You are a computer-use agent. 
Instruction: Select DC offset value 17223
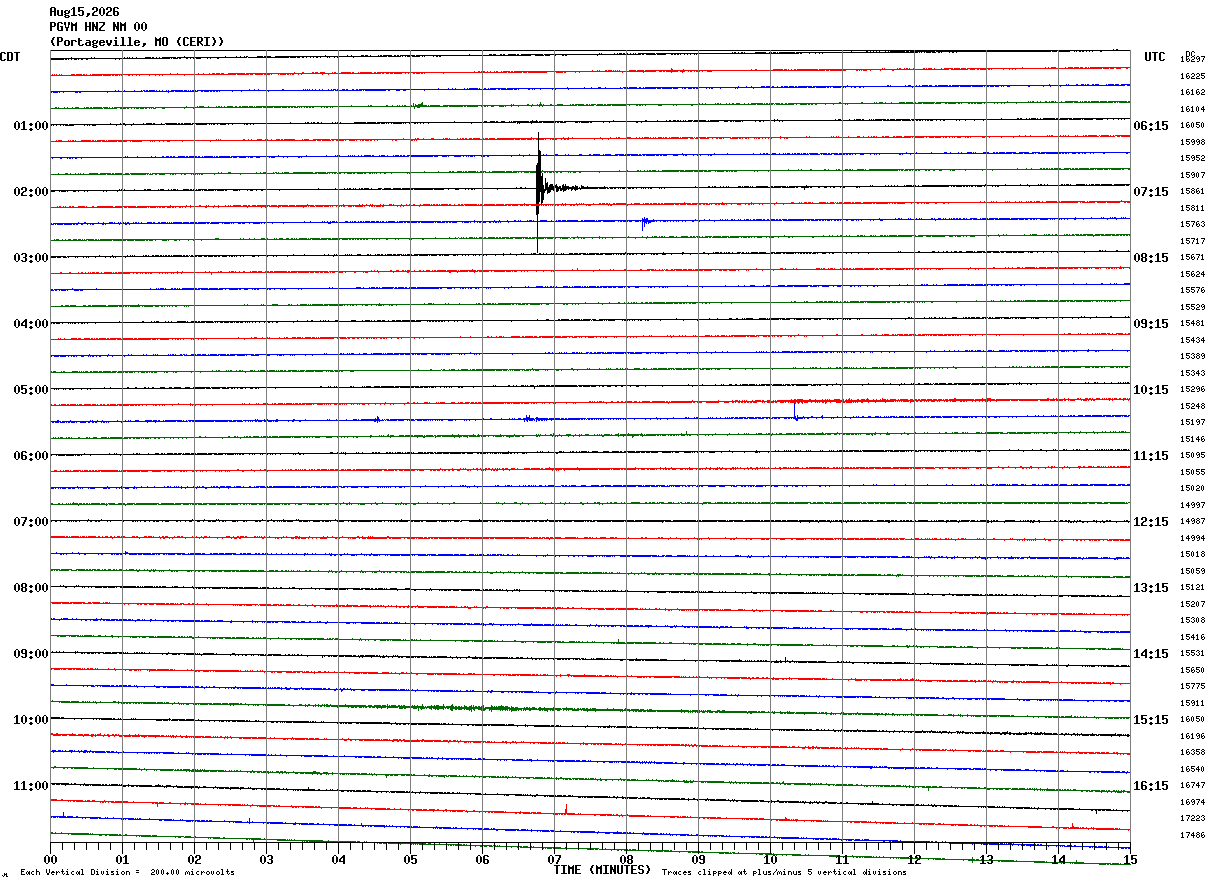pos(1192,818)
